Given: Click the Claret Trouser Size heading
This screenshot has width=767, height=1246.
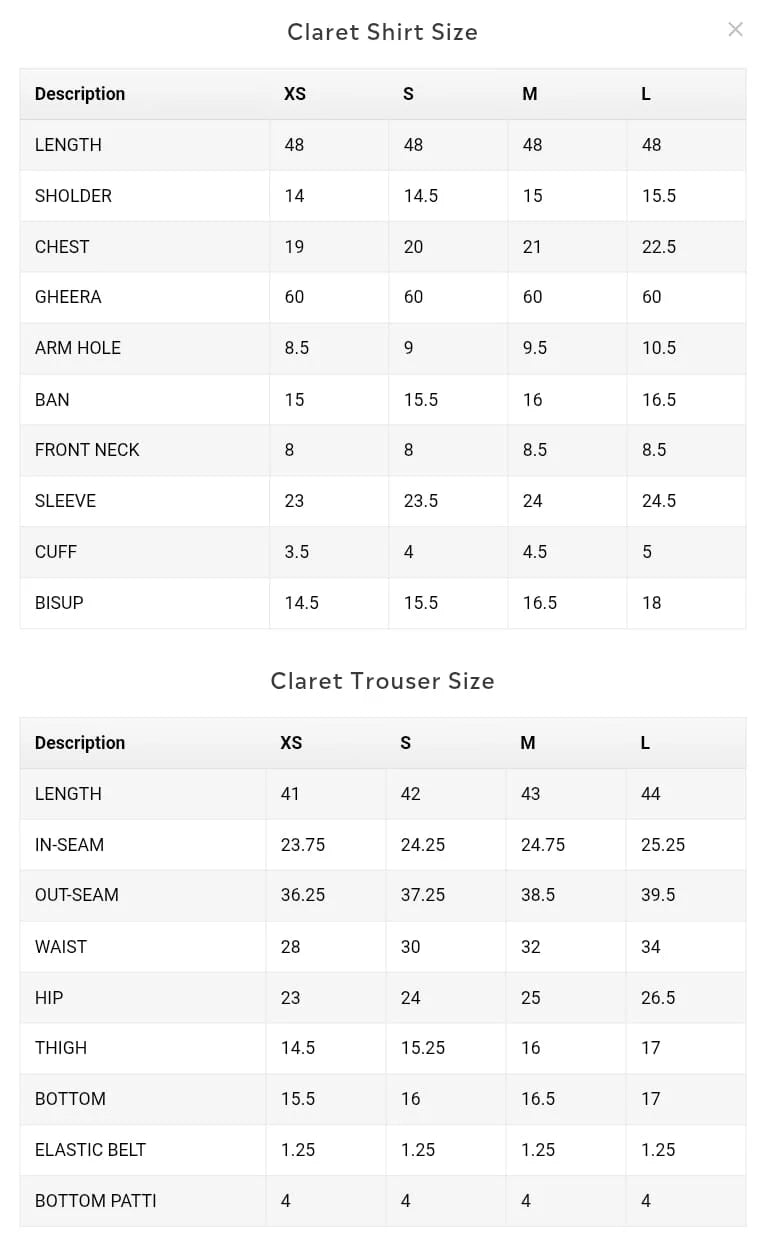Looking at the screenshot, I should click(x=382, y=681).
